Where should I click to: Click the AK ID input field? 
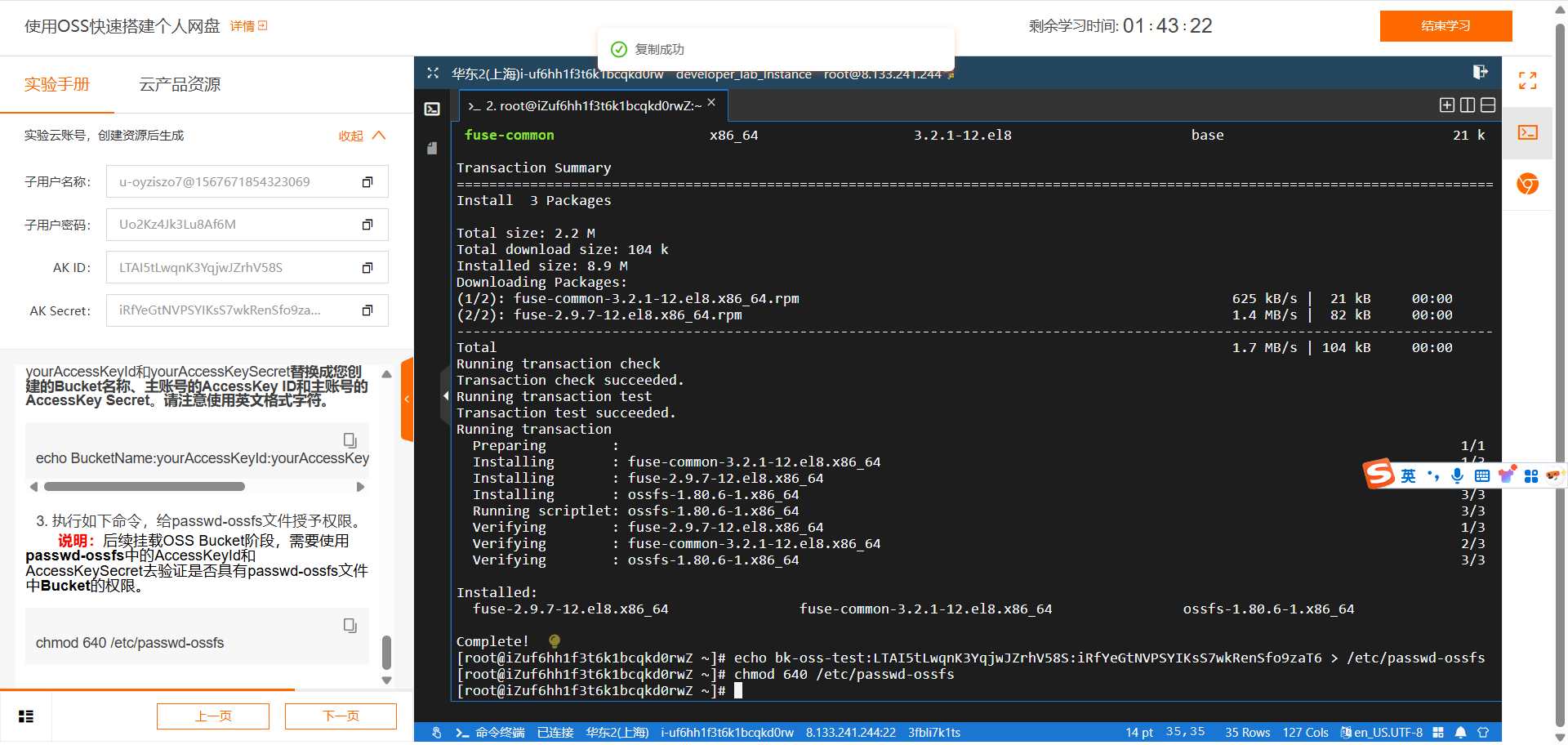(x=247, y=268)
